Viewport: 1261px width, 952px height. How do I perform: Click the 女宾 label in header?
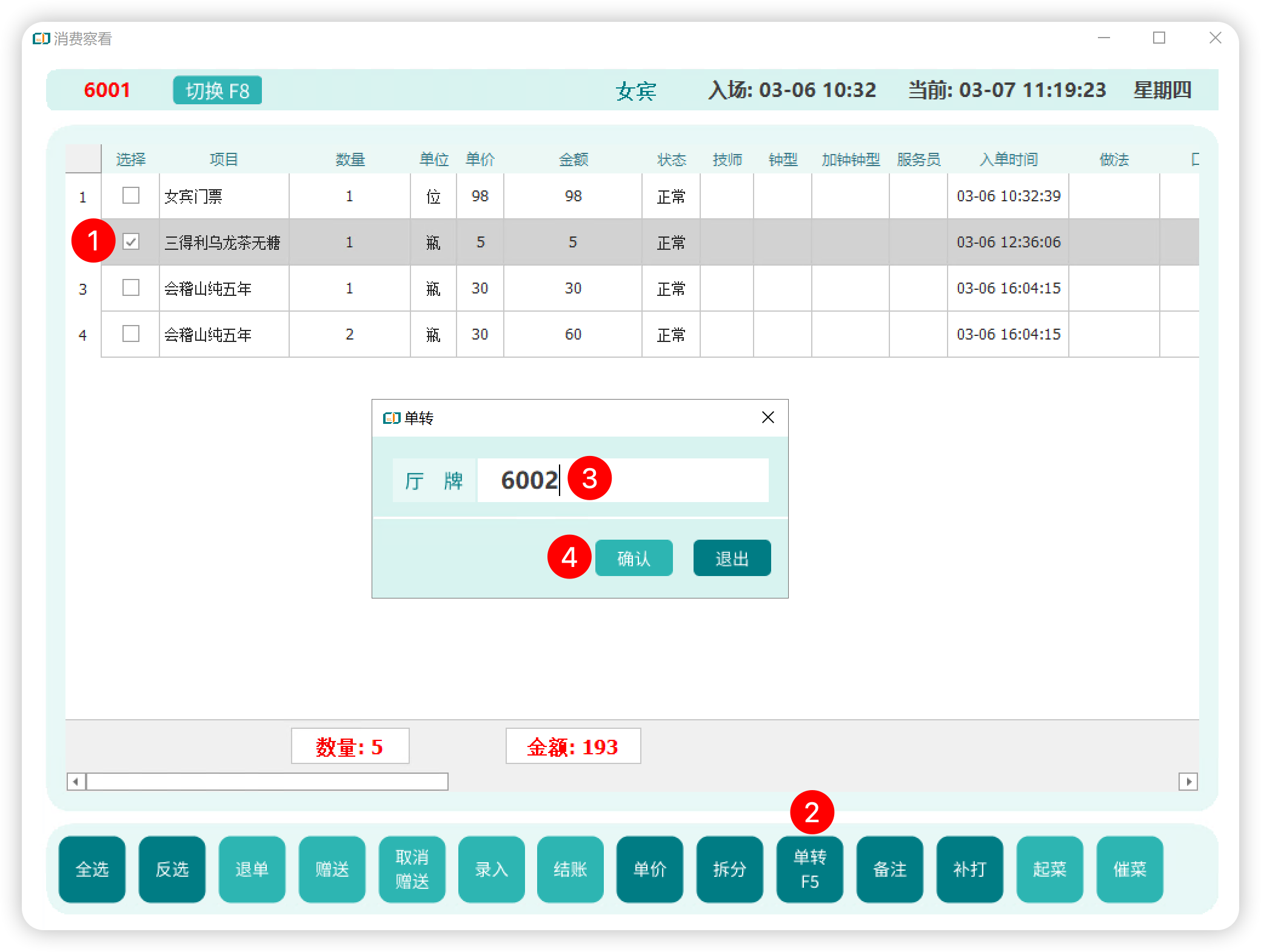pos(636,91)
